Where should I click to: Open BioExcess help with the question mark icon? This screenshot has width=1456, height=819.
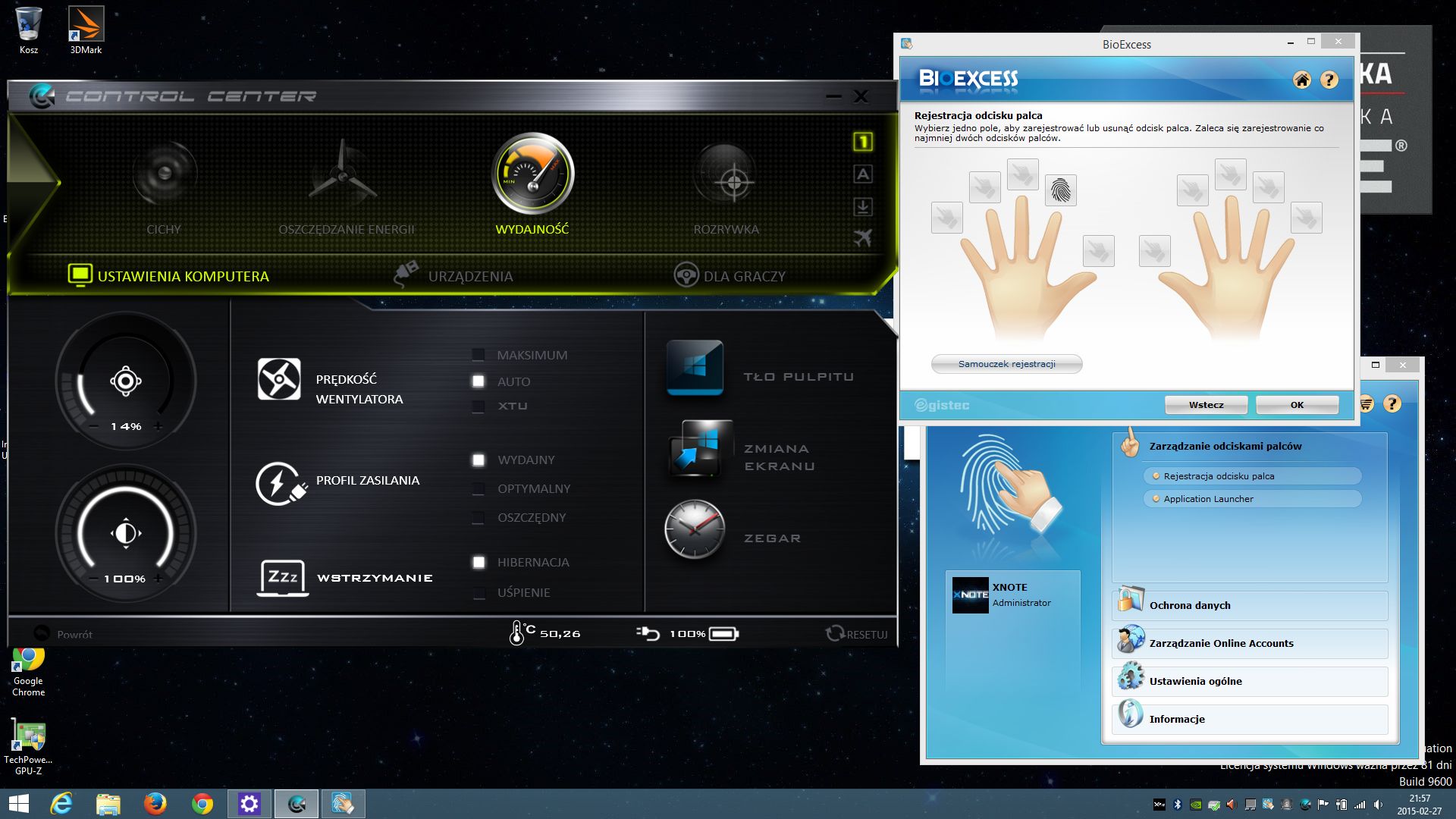tap(1328, 80)
